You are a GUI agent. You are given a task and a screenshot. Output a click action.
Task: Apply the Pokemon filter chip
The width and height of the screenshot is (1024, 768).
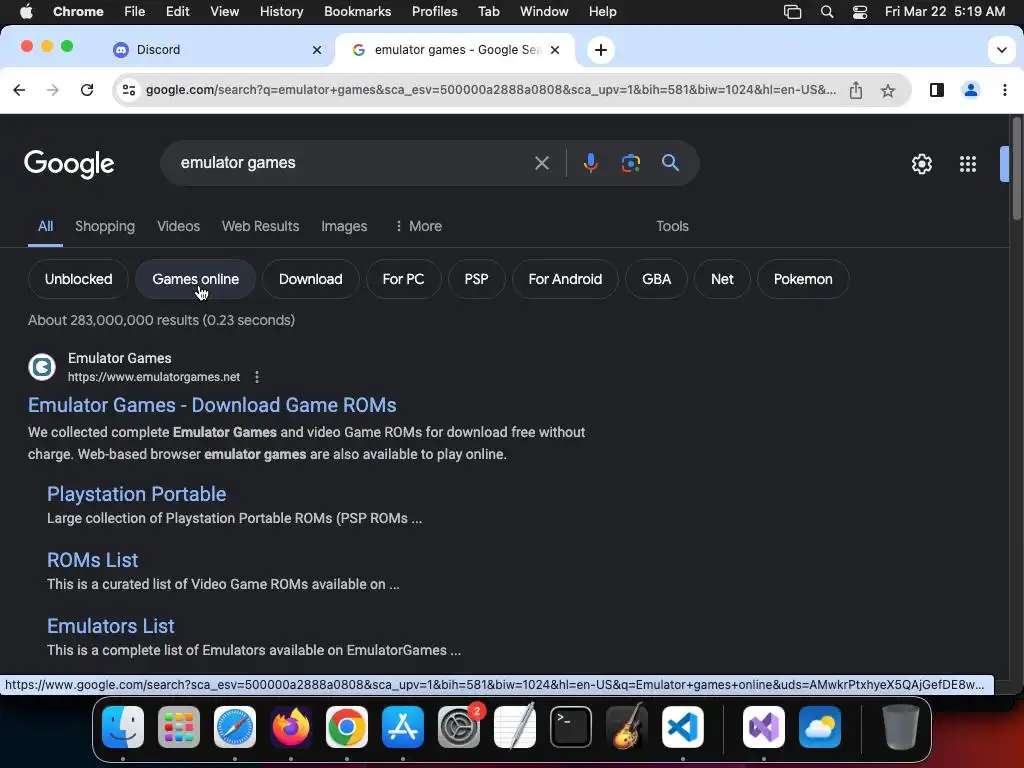click(x=803, y=280)
